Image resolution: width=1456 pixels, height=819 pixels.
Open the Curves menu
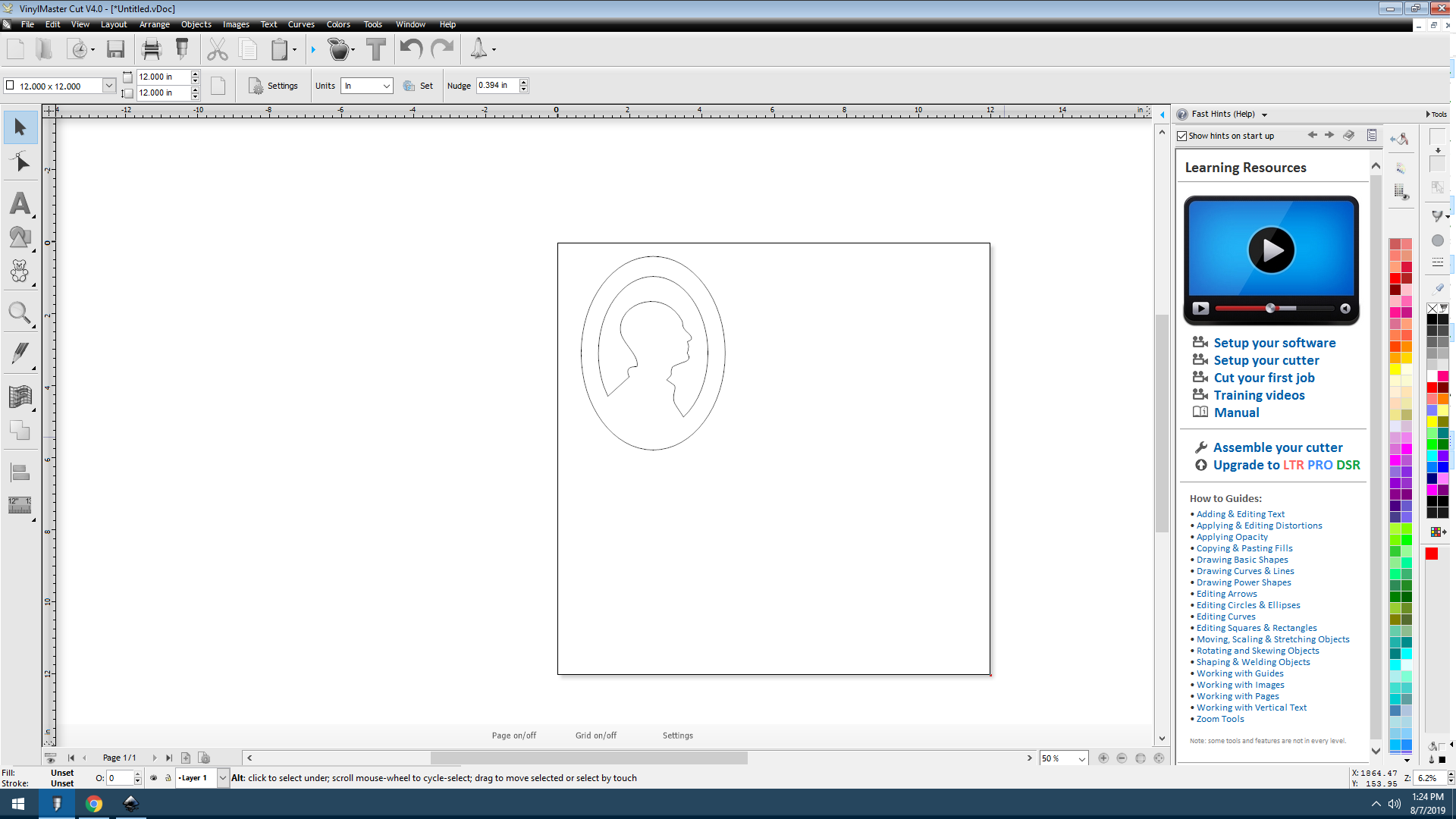tap(300, 24)
